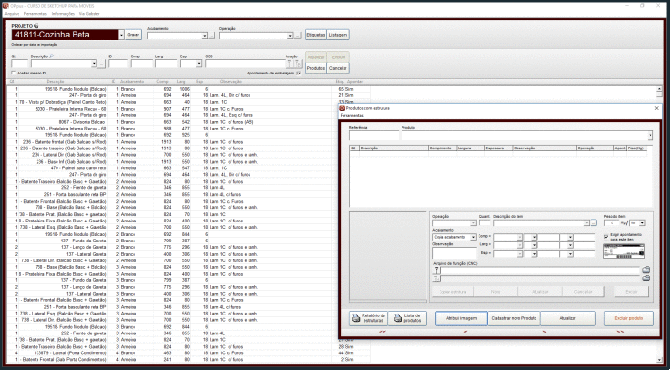Expand the Acabamento dropdown in the top bar
This screenshot has height=370, width=670.
click(x=204, y=36)
